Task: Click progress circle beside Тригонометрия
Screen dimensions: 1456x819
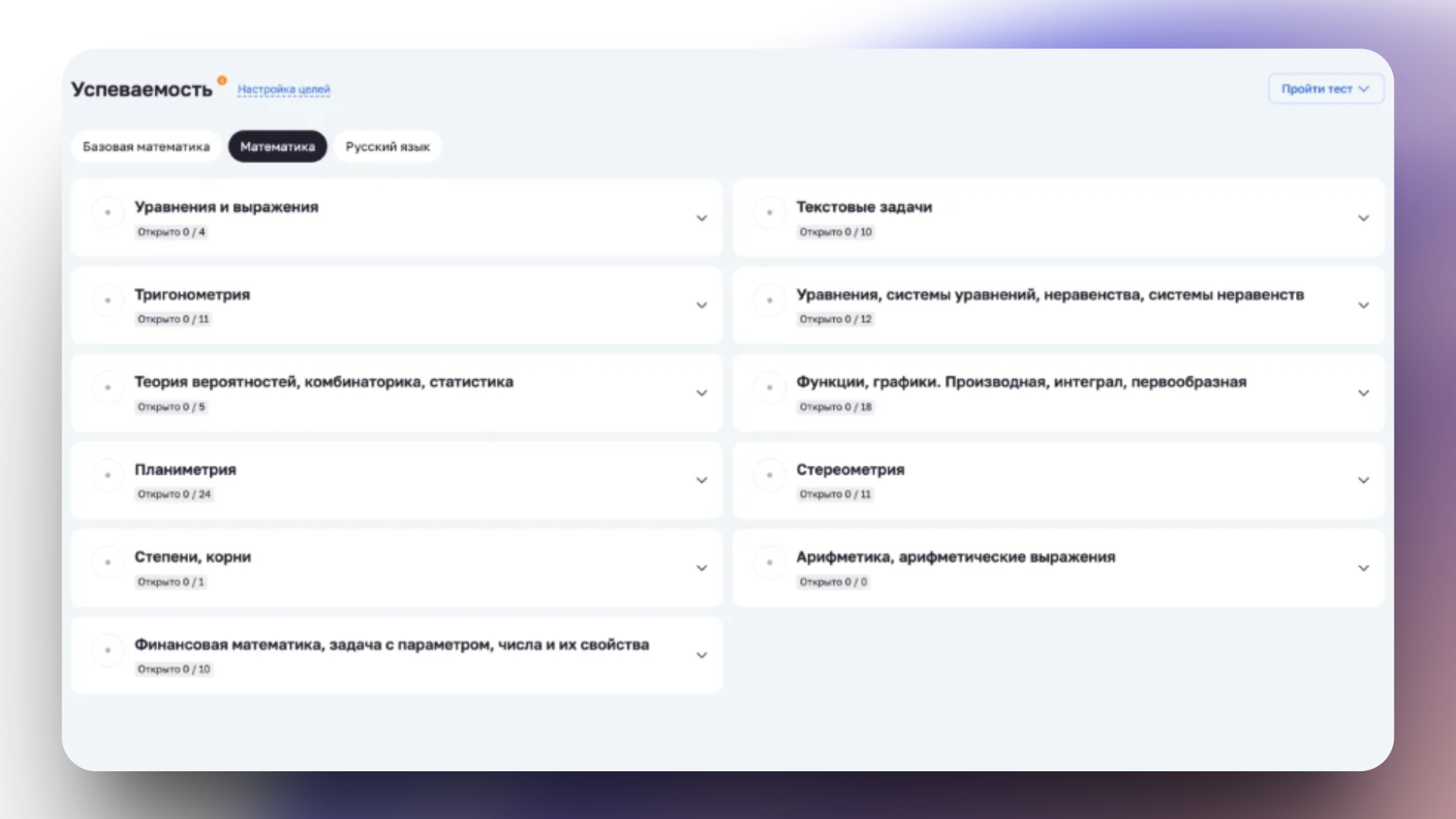Action: (x=108, y=300)
